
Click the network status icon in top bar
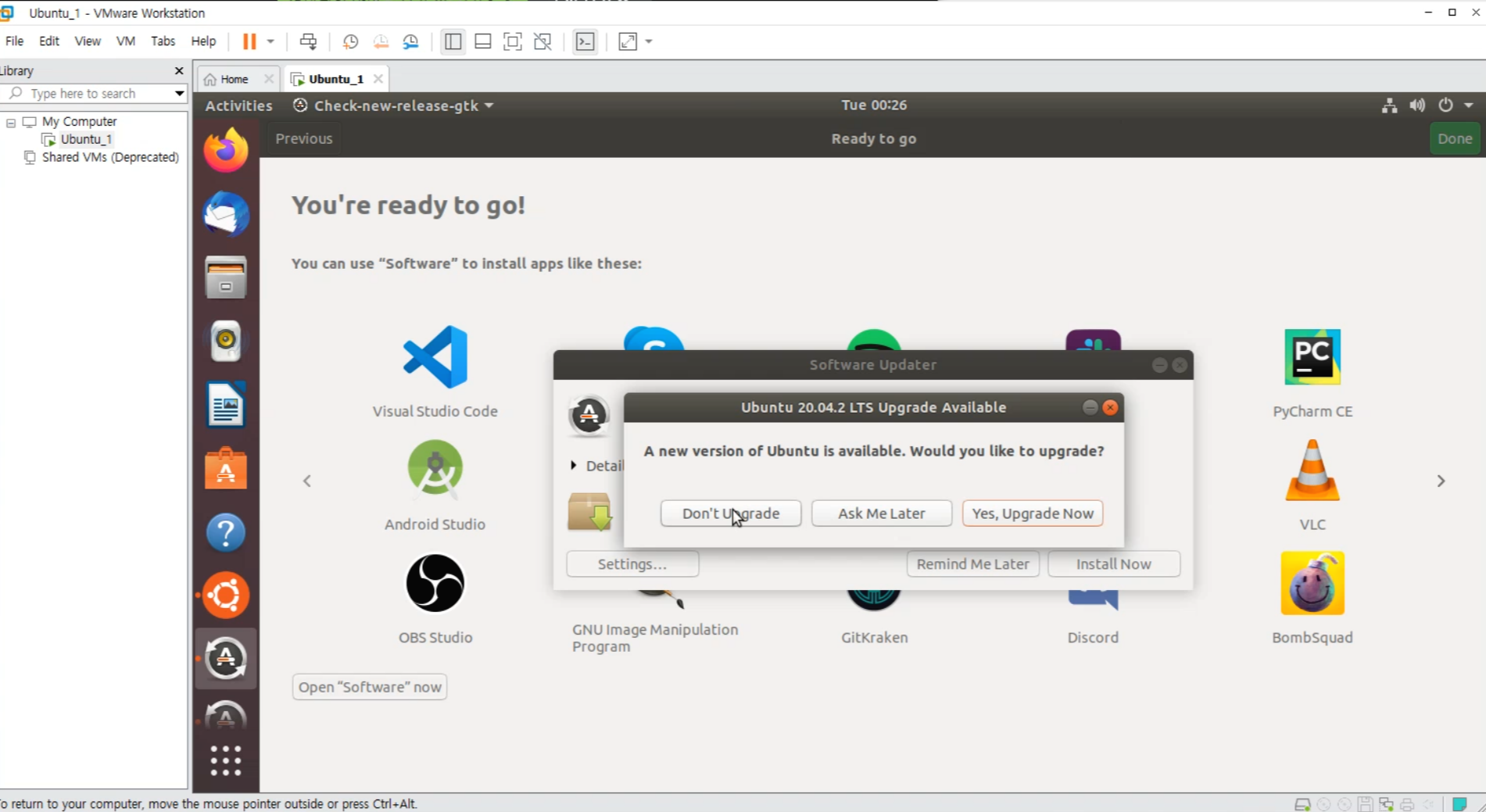click(1389, 106)
